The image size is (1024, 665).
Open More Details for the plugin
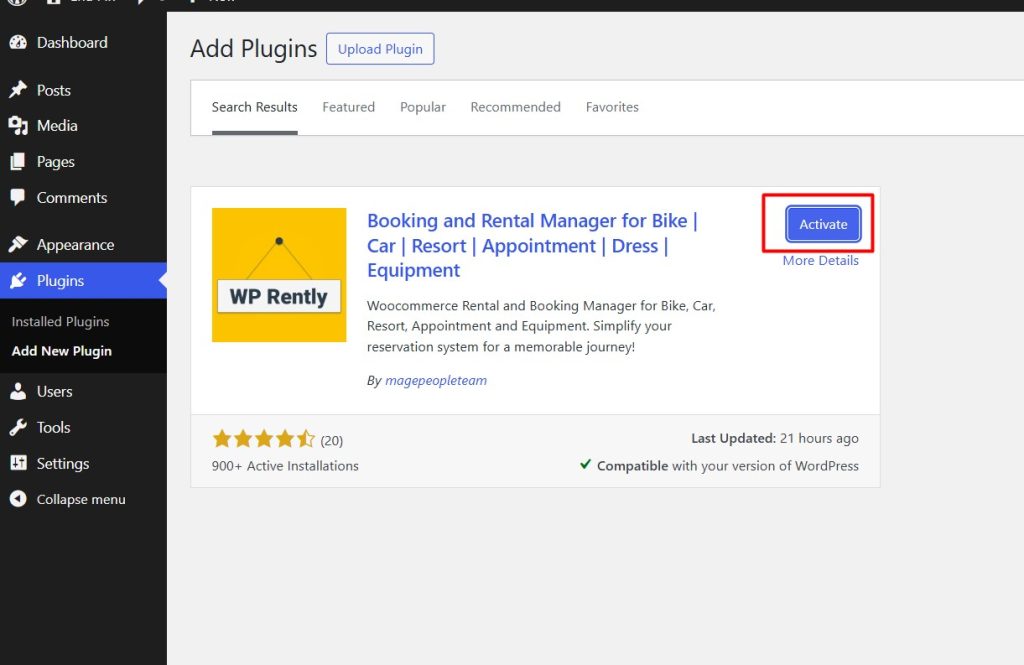tap(820, 261)
